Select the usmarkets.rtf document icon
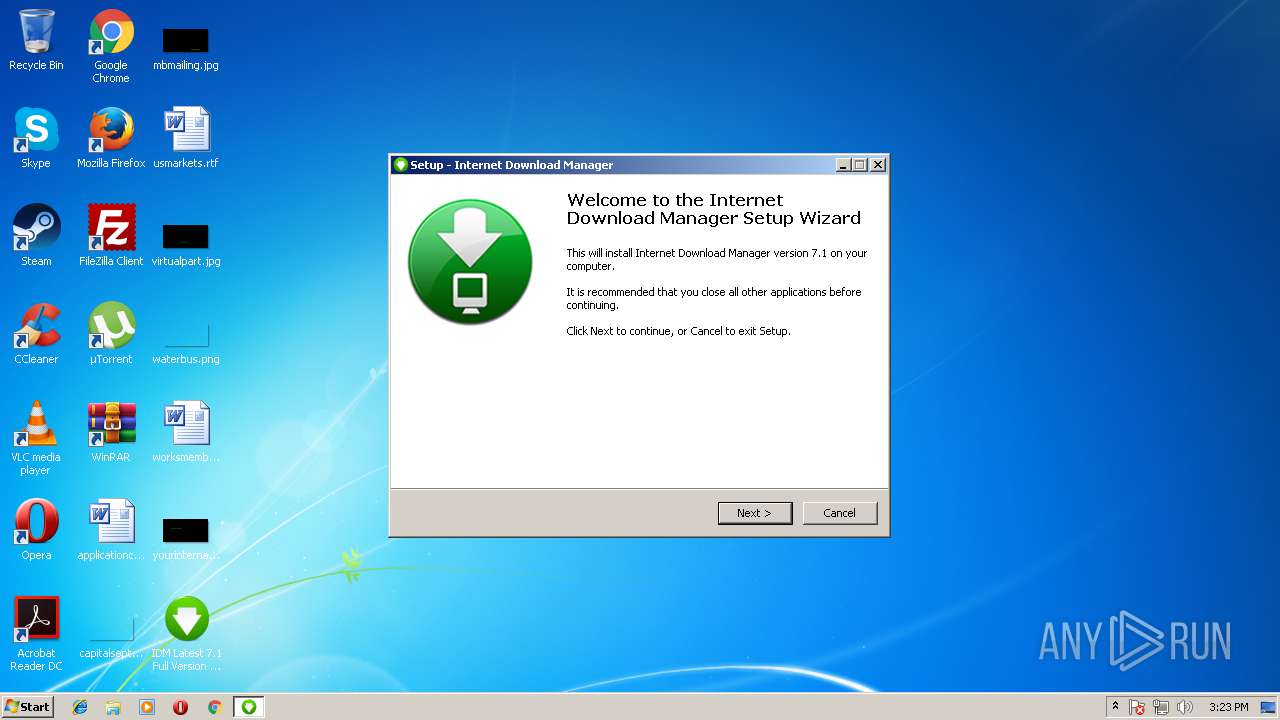 coord(186,138)
